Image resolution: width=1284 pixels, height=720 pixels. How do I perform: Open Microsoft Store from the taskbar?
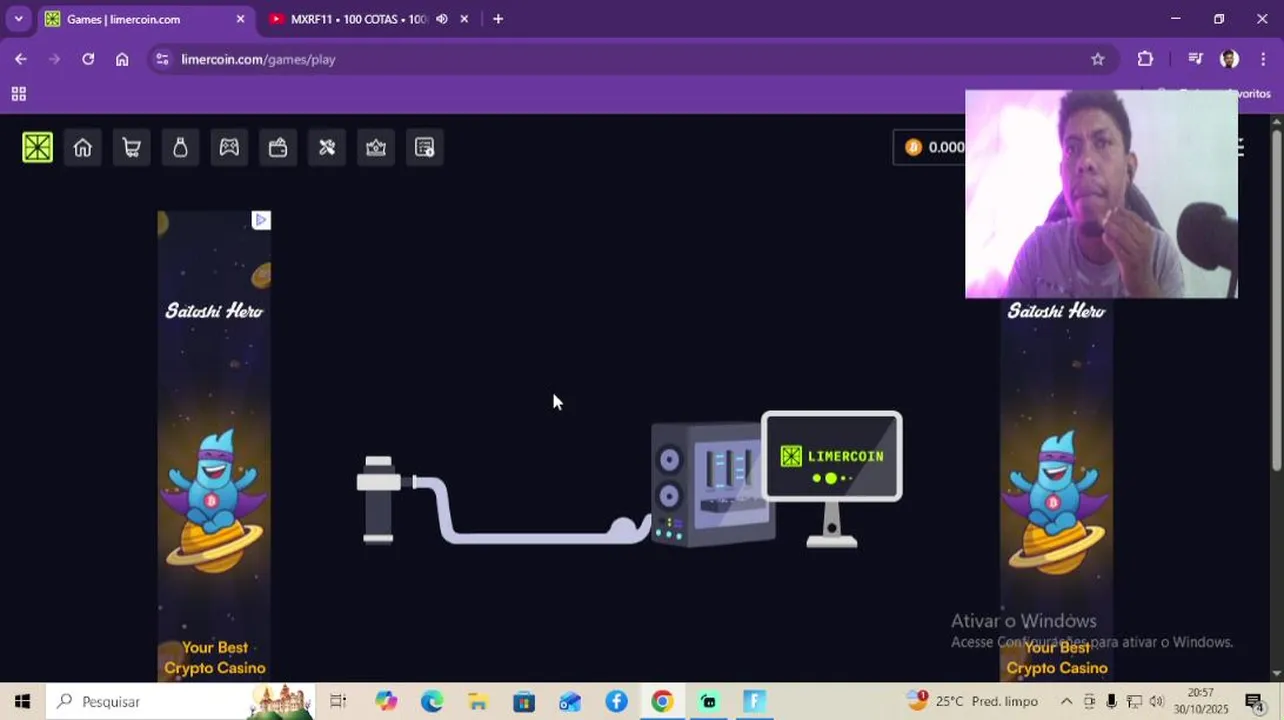524,702
